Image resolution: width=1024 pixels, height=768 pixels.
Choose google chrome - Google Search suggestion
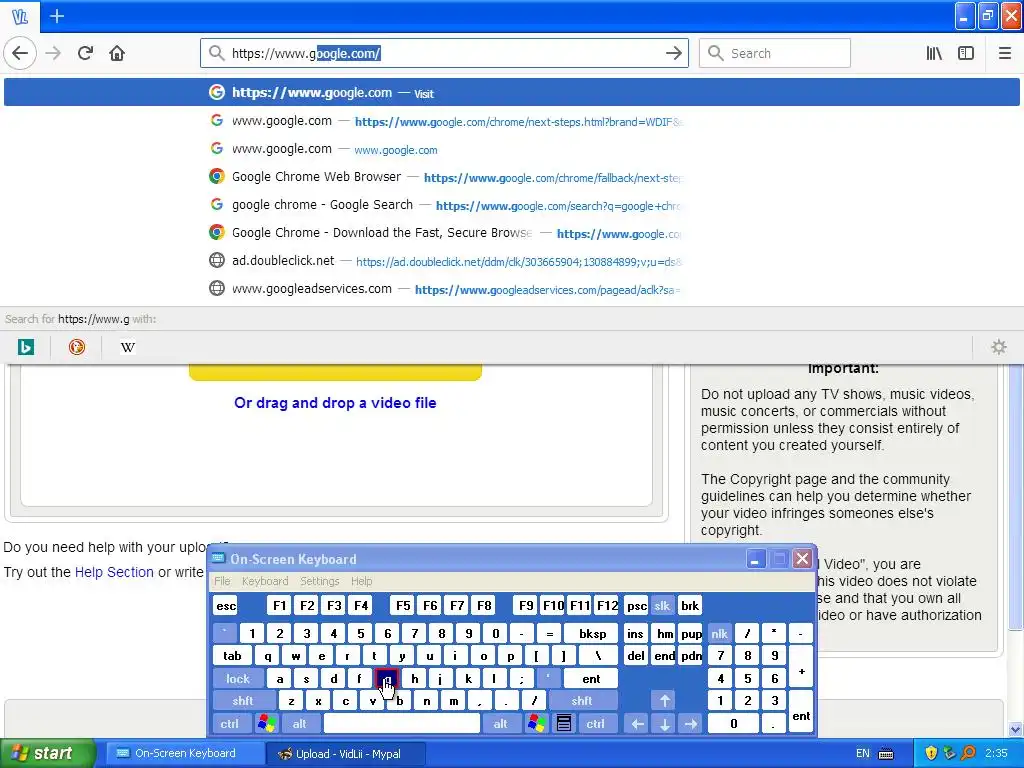[512, 205]
